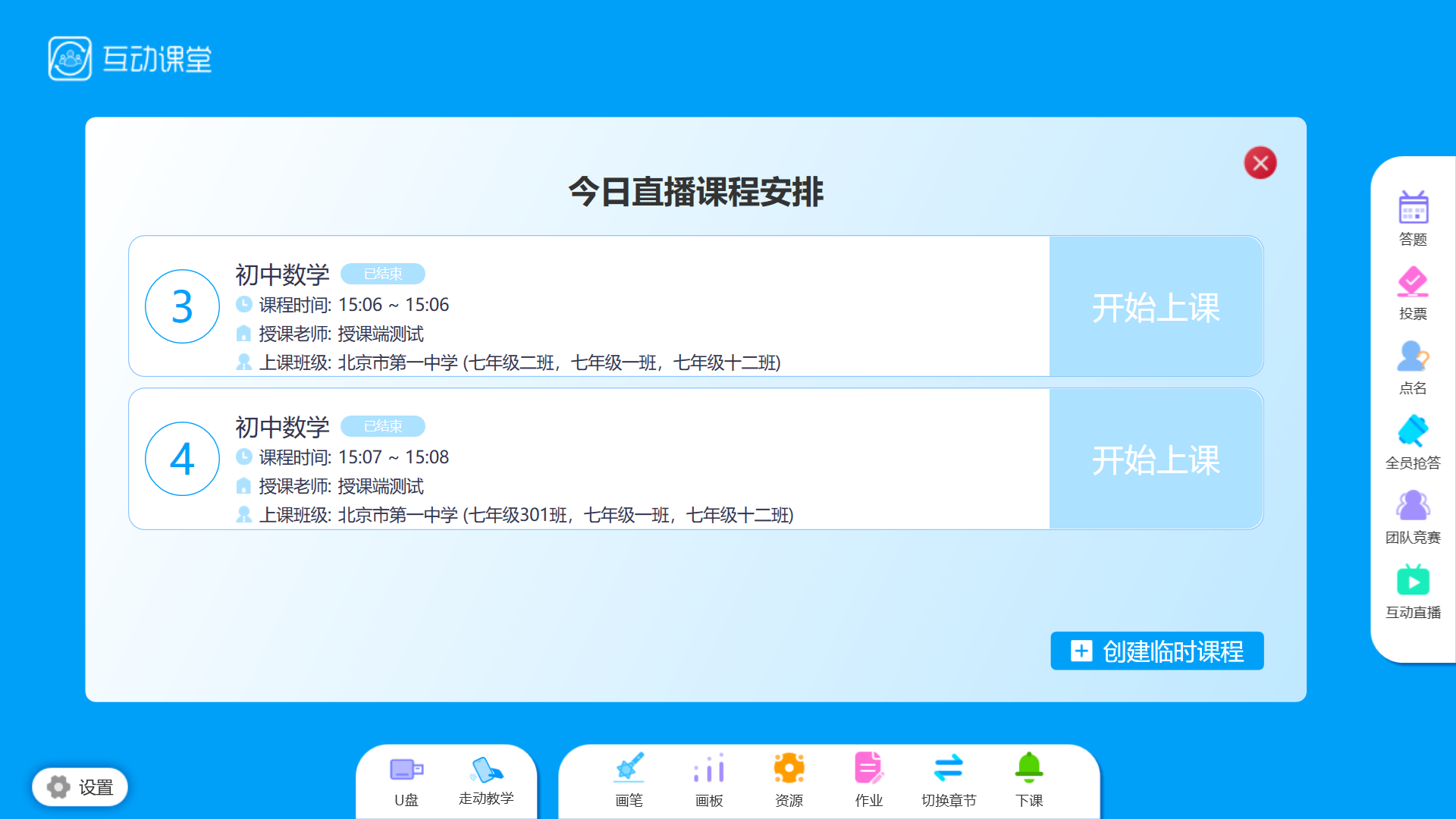Image resolution: width=1456 pixels, height=819 pixels.
Task: Click the teacher icon in course 3
Action: [x=243, y=333]
